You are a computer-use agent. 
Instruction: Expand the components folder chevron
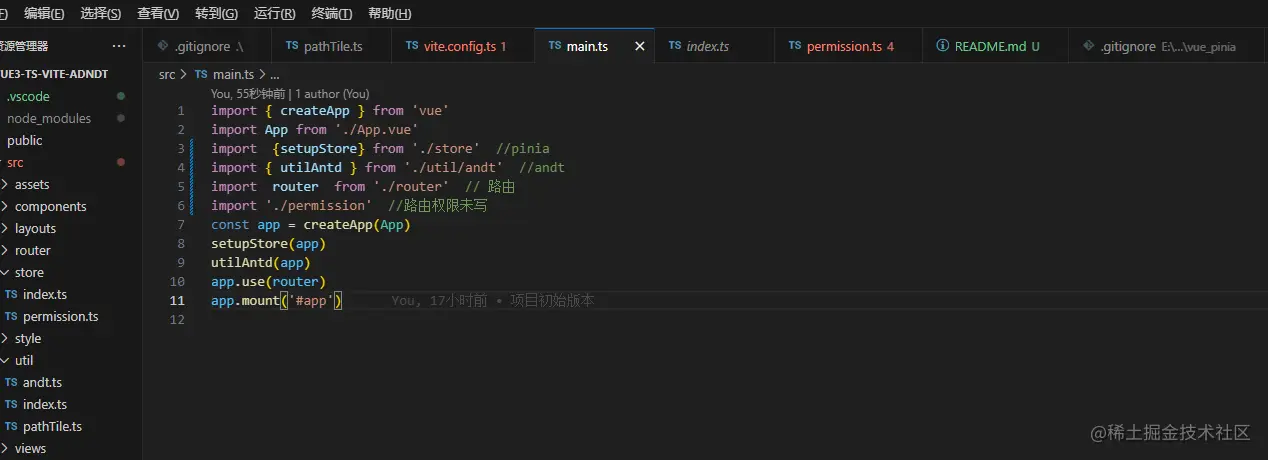coord(5,206)
